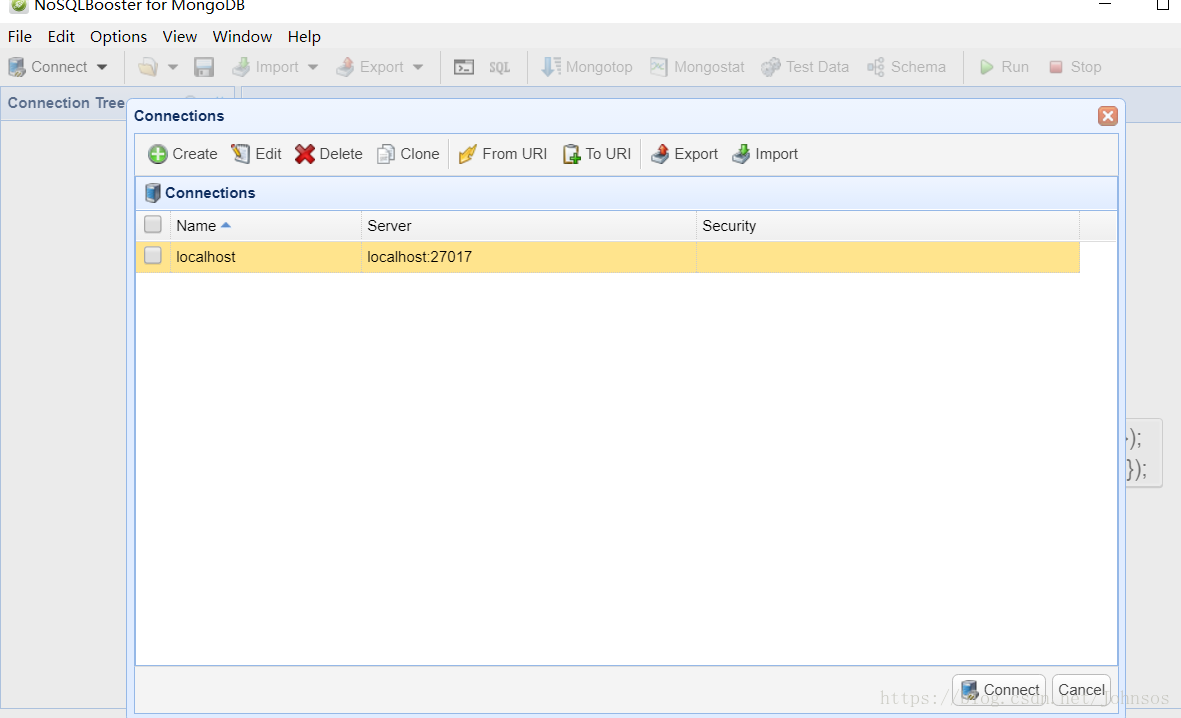Select the localhost connection name

(206, 257)
